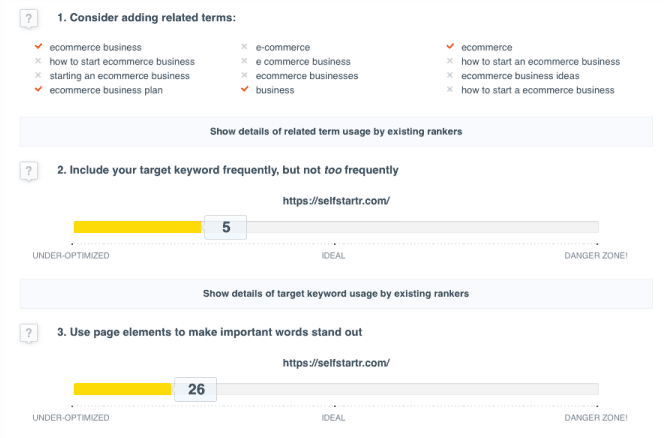Image resolution: width=664 pixels, height=438 pixels.
Task: Open the selfstartr.com URL under section 3
Action: tap(336, 363)
